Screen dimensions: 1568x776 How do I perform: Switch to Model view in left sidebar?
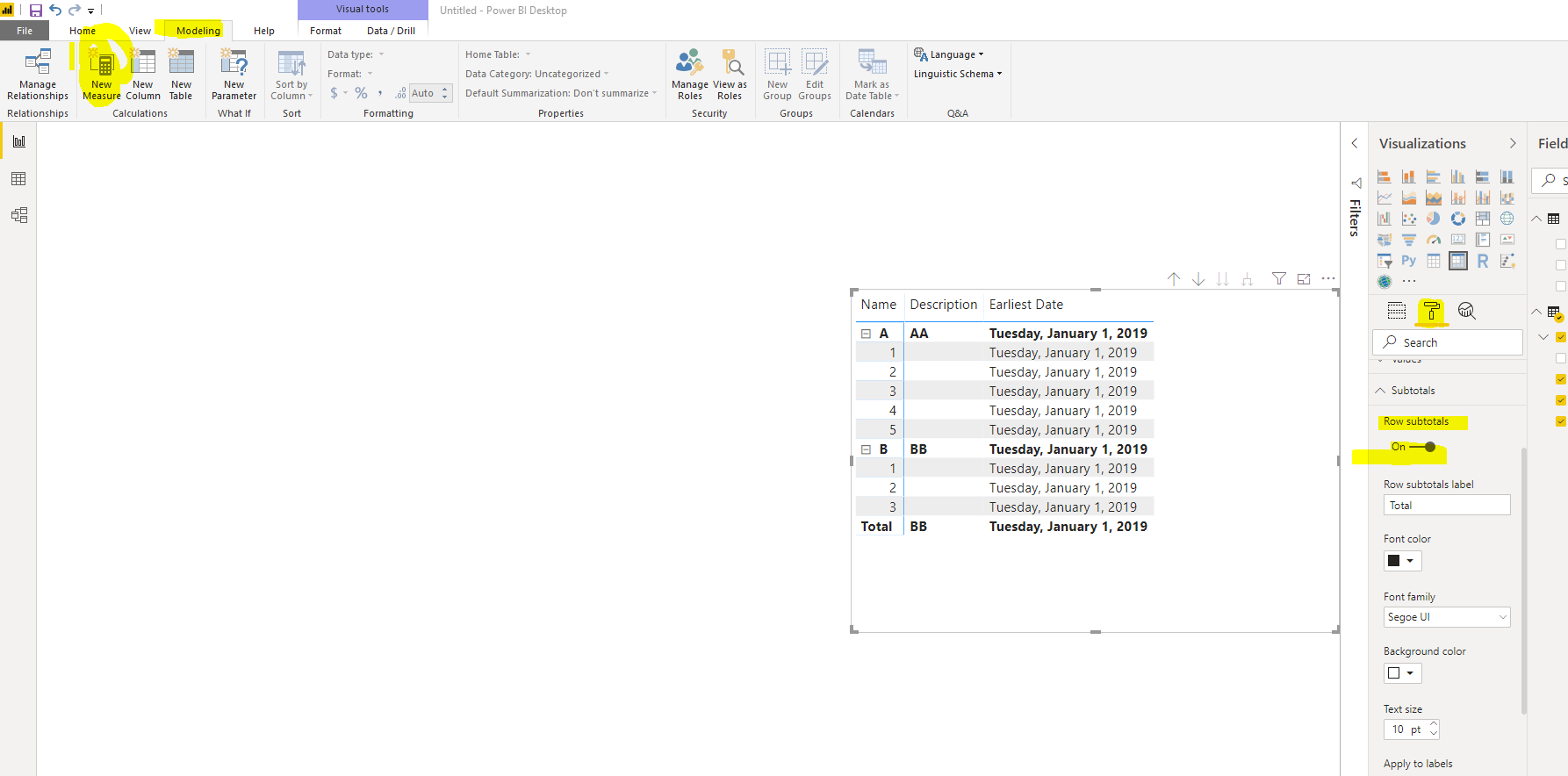18,215
